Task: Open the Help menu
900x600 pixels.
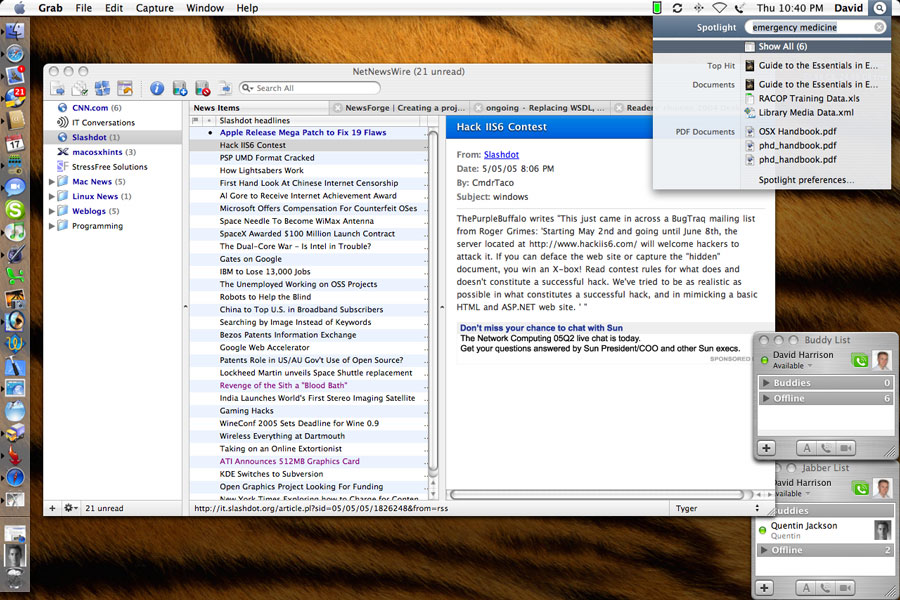Action: pyautogui.click(x=247, y=8)
